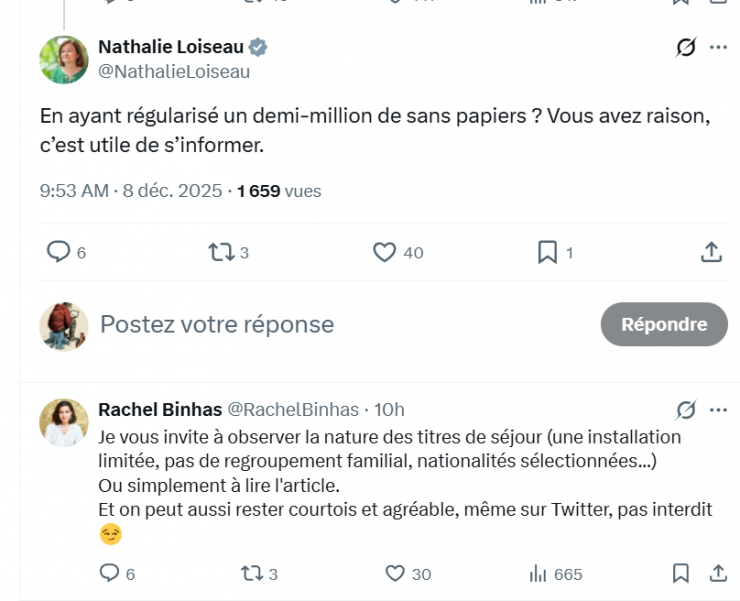This screenshot has height=601, width=740.
Task: Open the @NathalieLoiseau handle link
Action: (174, 71)
